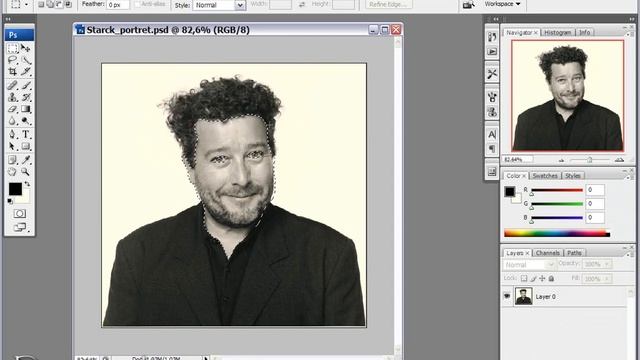Select the Healing Brush tool
640x360 pixels.
tap(13, 85)
